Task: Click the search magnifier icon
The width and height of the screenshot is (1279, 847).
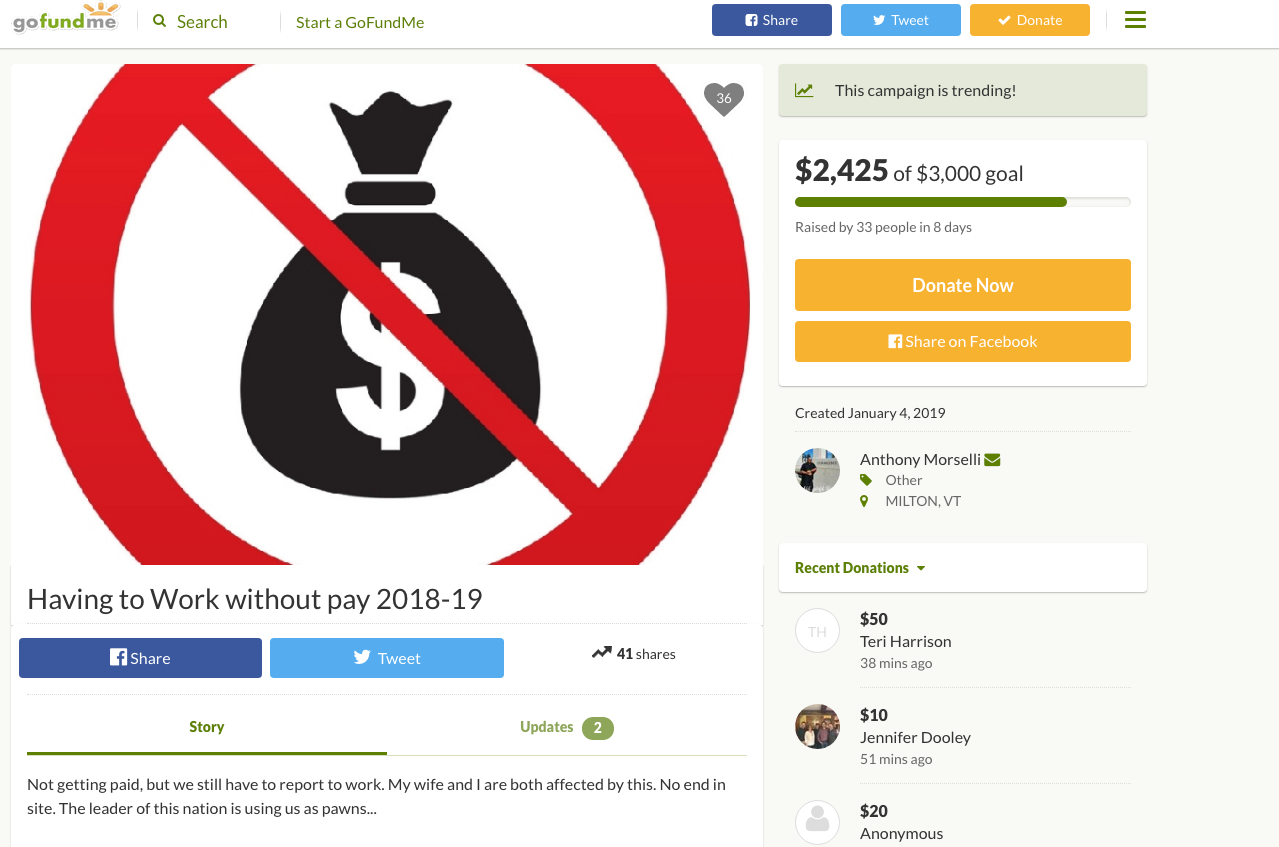Action: 160,21
